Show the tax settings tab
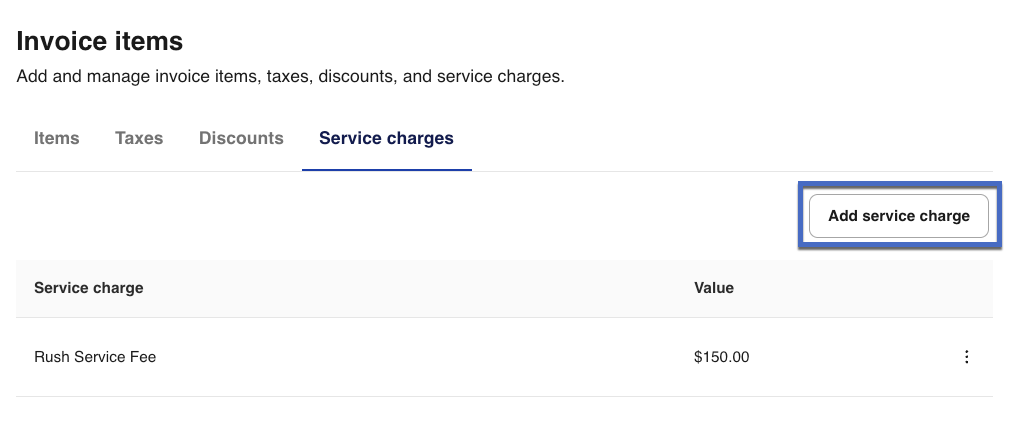Screen dimensions: 1020x440 coord(139,138)
